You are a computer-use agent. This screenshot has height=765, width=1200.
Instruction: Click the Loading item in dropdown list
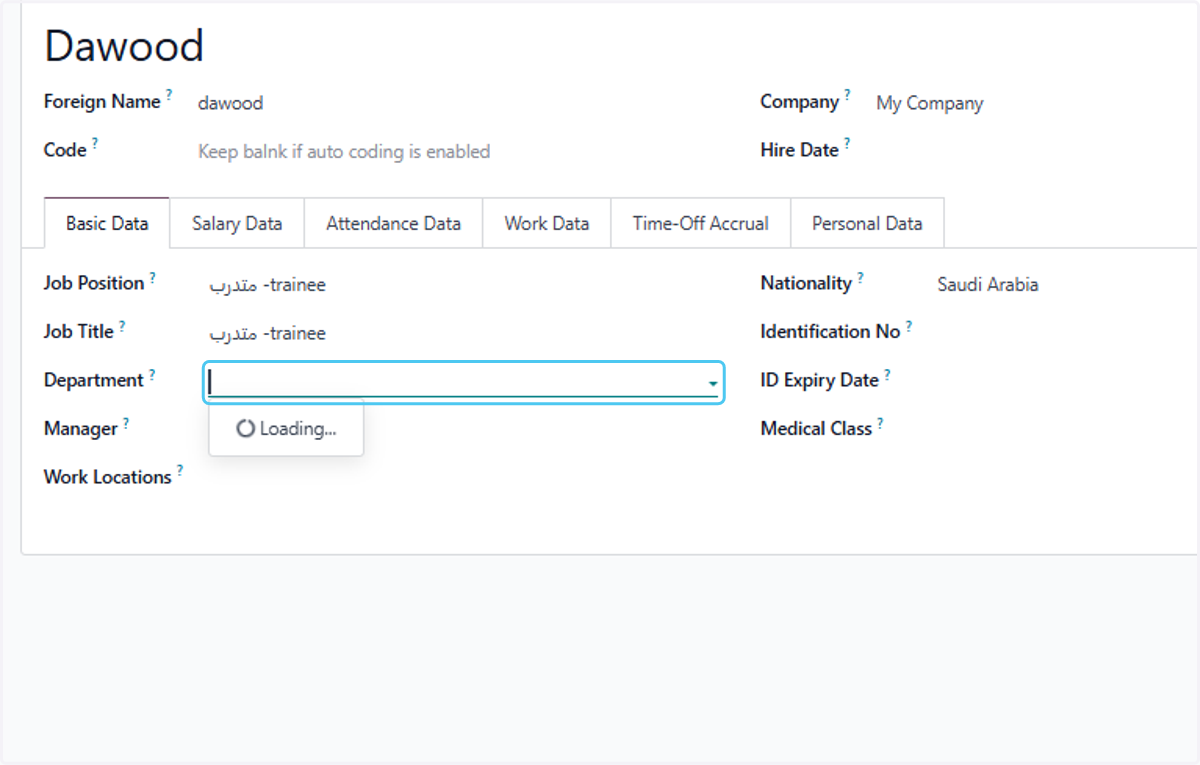coord(286,429)
